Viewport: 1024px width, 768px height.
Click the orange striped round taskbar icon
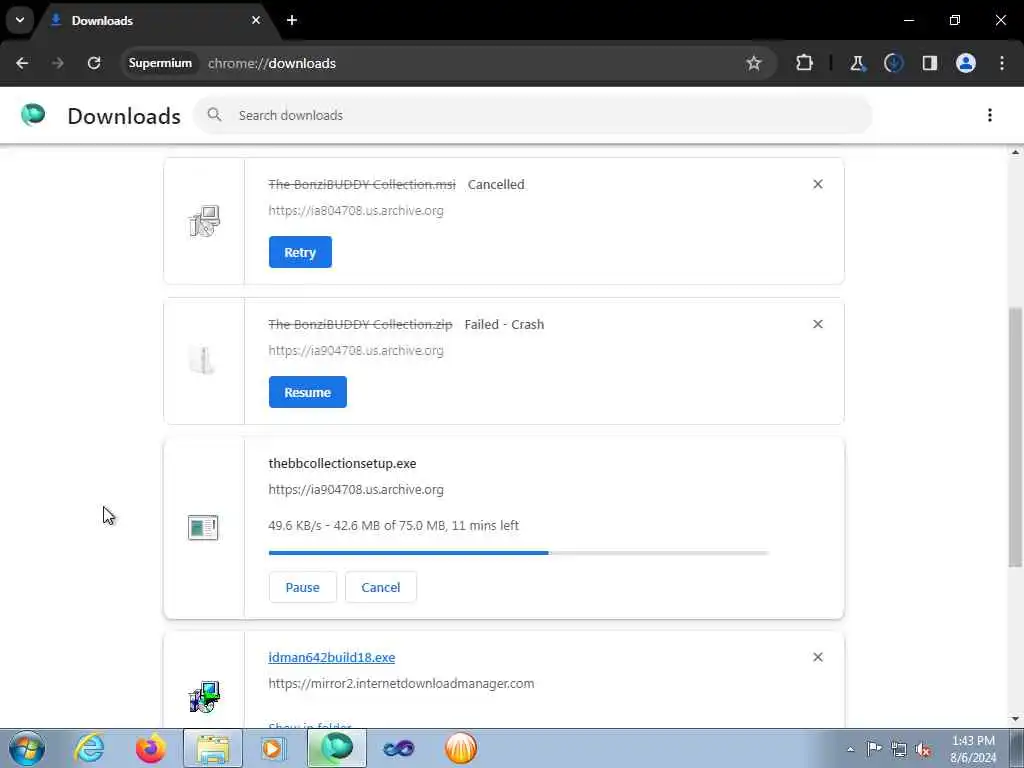tap(461, 748)
